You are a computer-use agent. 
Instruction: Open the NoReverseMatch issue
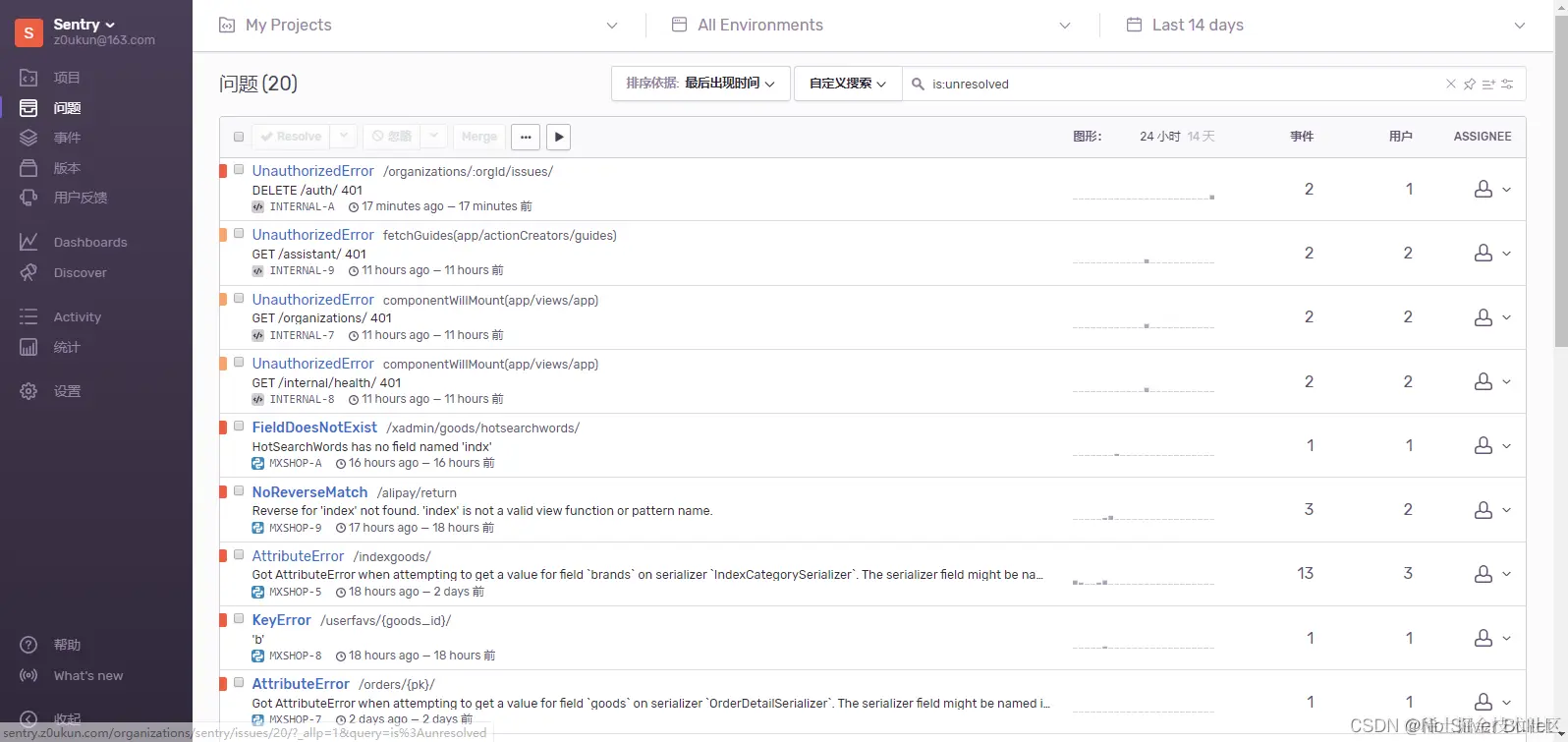coord(309,492)
